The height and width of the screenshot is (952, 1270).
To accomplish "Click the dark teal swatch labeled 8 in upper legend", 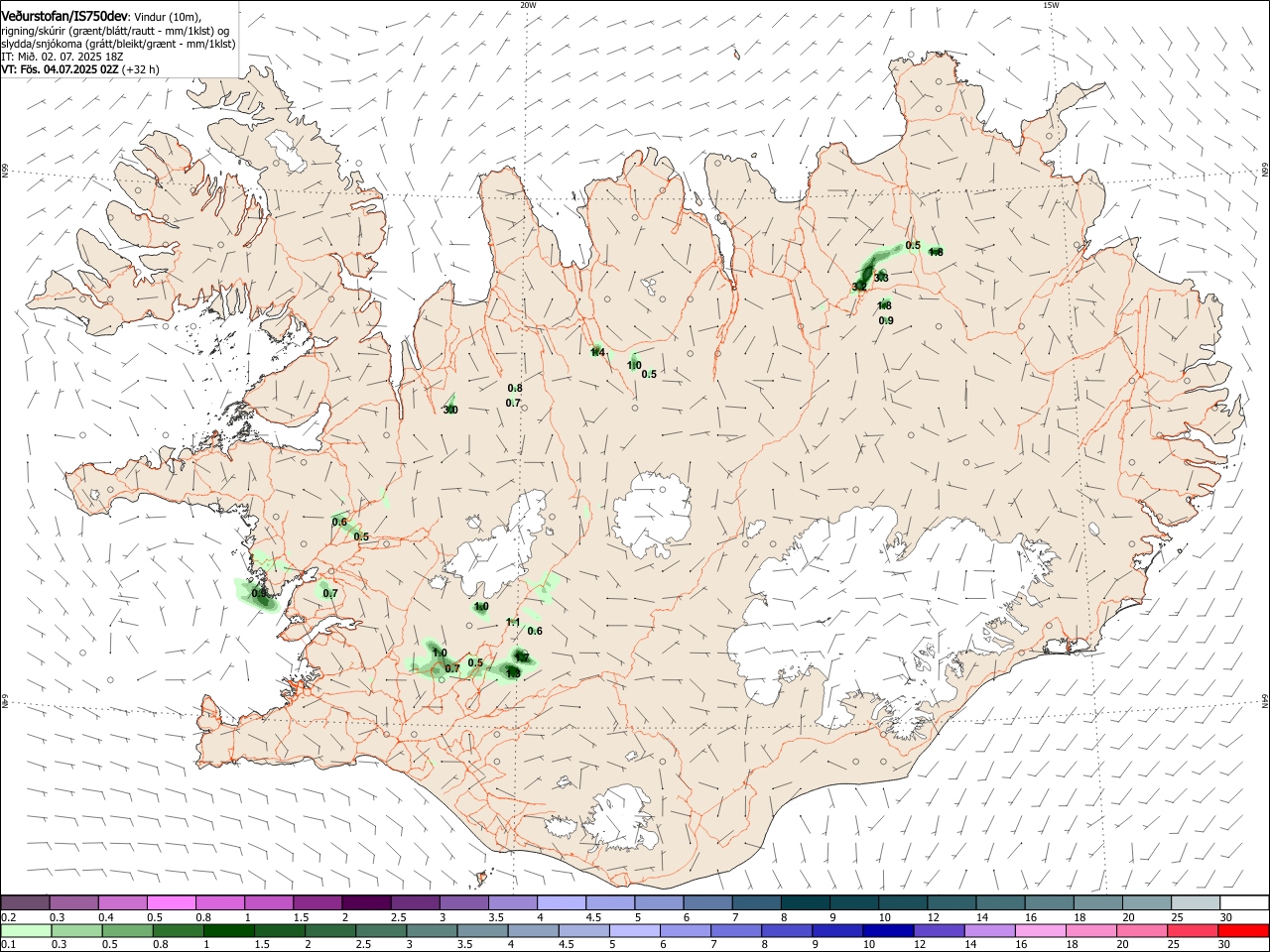I will point(806,903).
